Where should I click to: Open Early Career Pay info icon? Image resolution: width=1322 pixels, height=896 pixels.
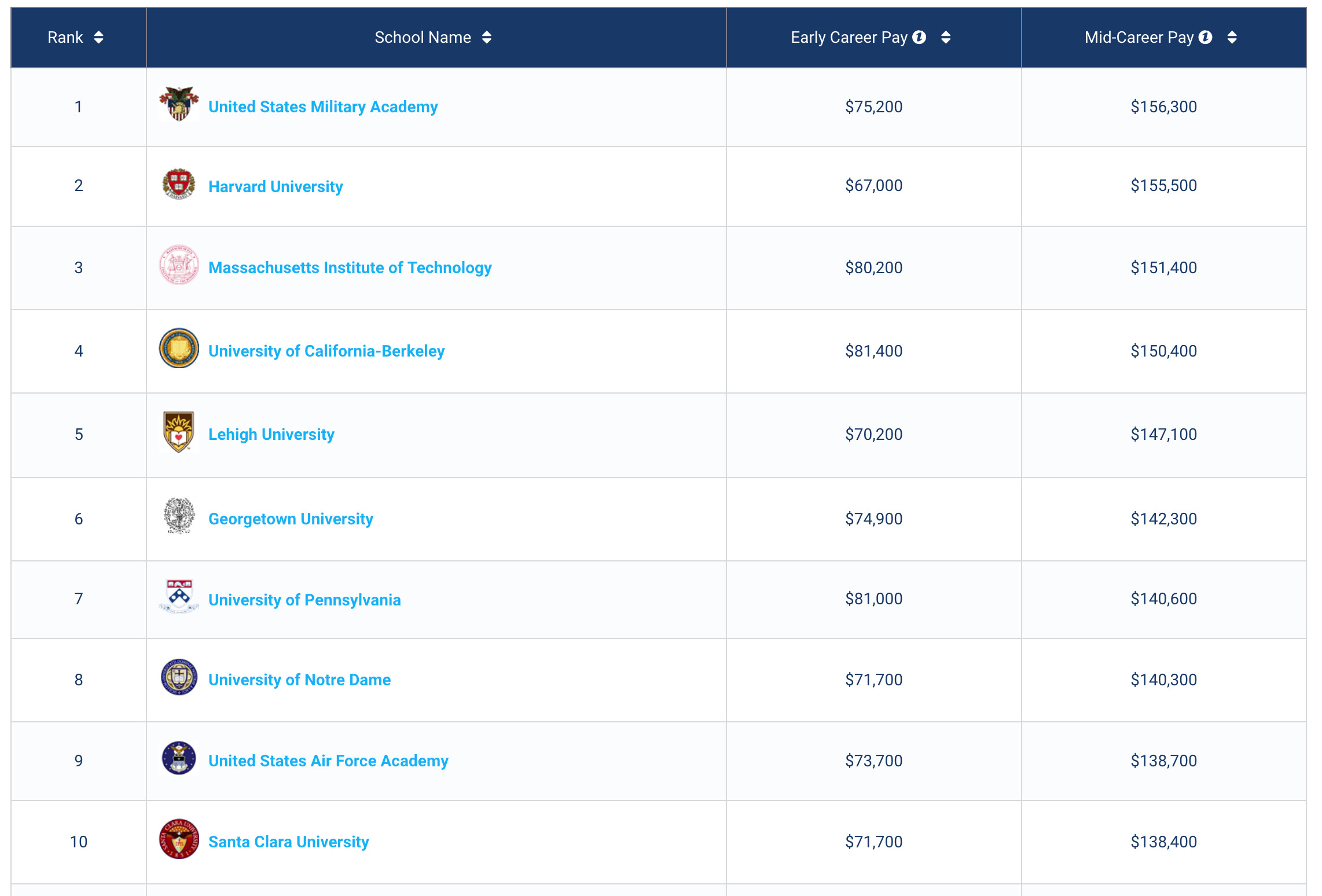pyautogui.click(x=919, y=37)
